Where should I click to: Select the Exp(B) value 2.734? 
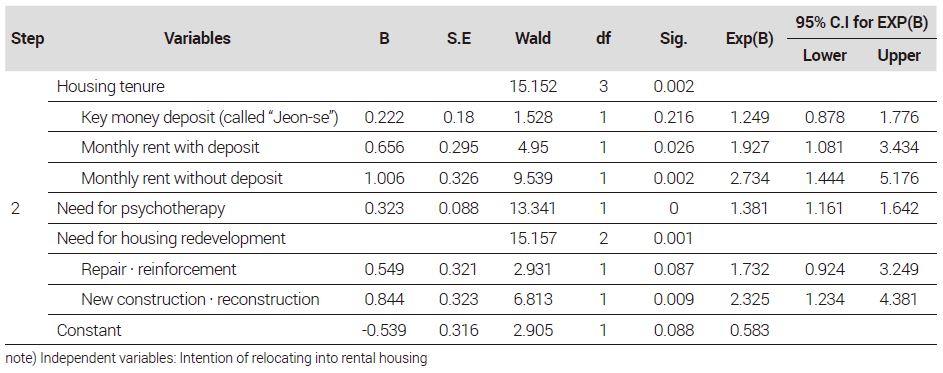point(749,179)
